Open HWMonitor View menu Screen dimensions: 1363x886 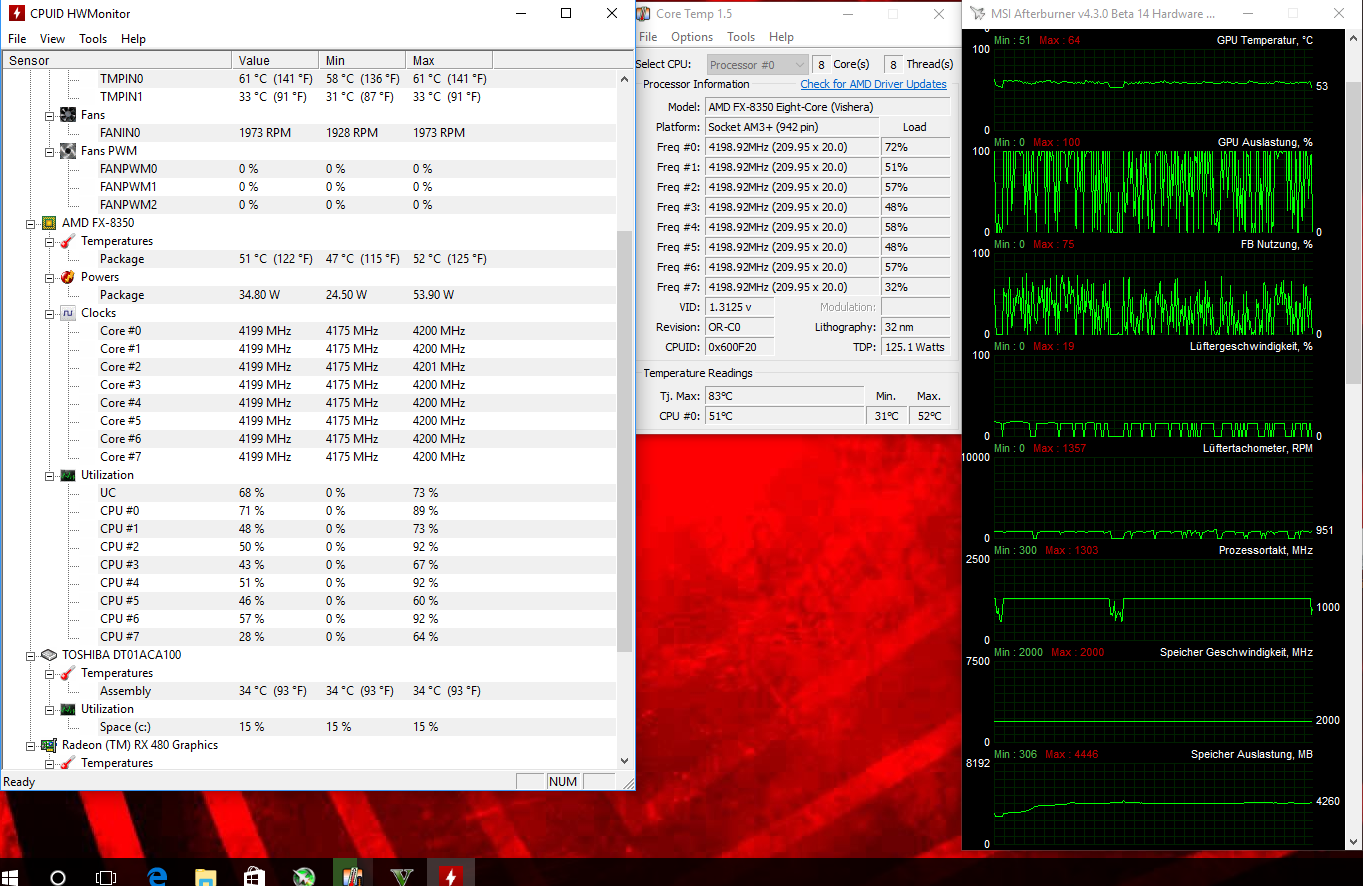(52, 39)
